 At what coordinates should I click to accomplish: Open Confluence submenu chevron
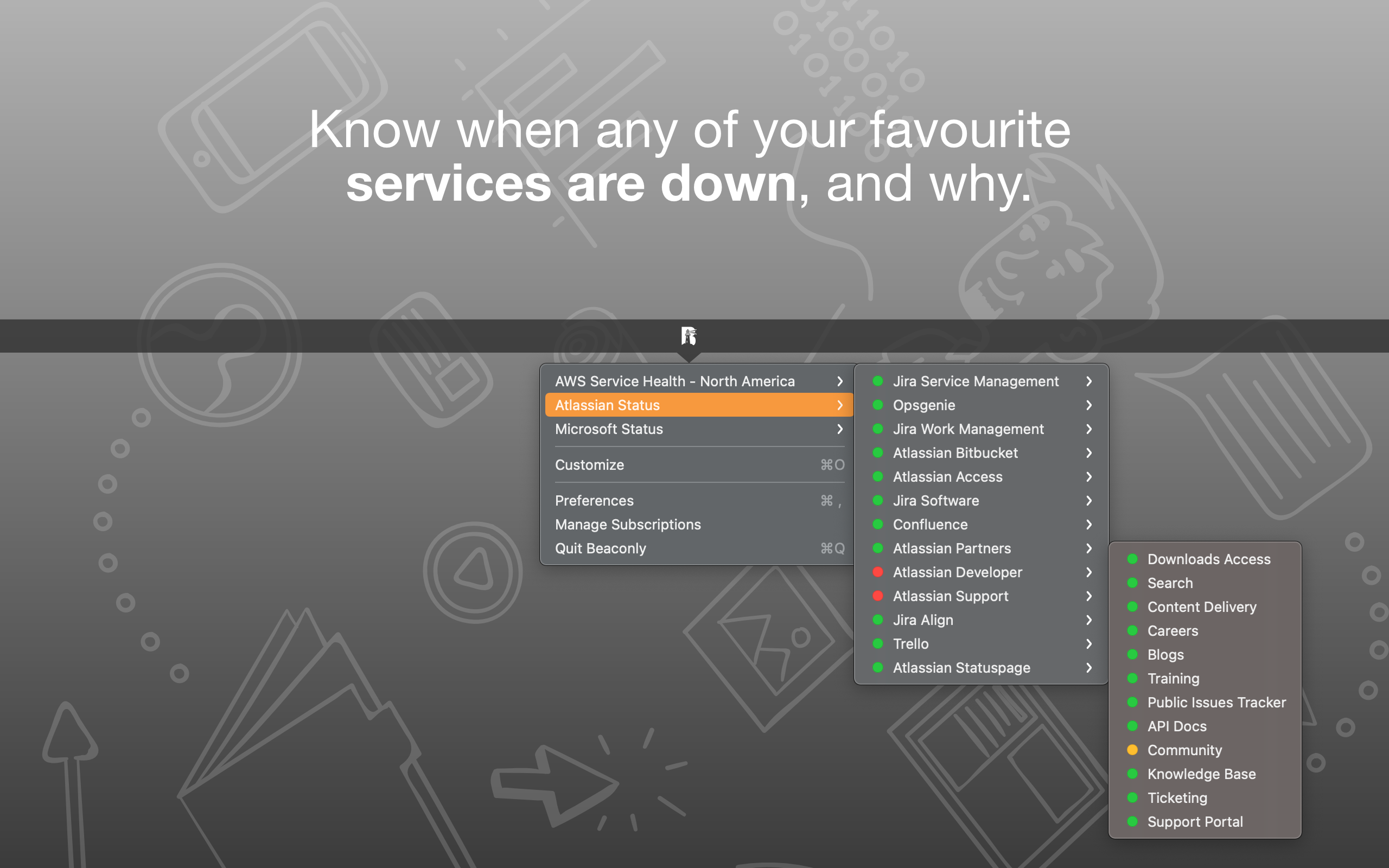click(1088, 524)
